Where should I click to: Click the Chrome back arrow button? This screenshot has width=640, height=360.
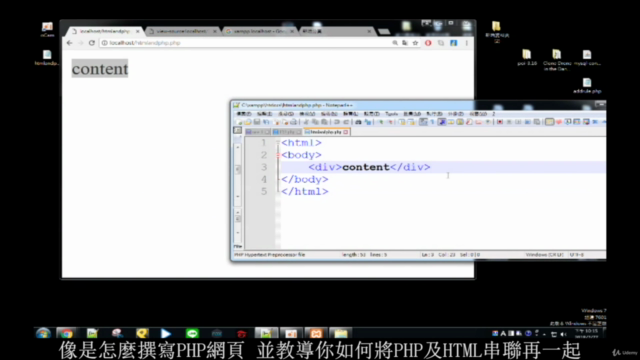click(x=69, y=43)
